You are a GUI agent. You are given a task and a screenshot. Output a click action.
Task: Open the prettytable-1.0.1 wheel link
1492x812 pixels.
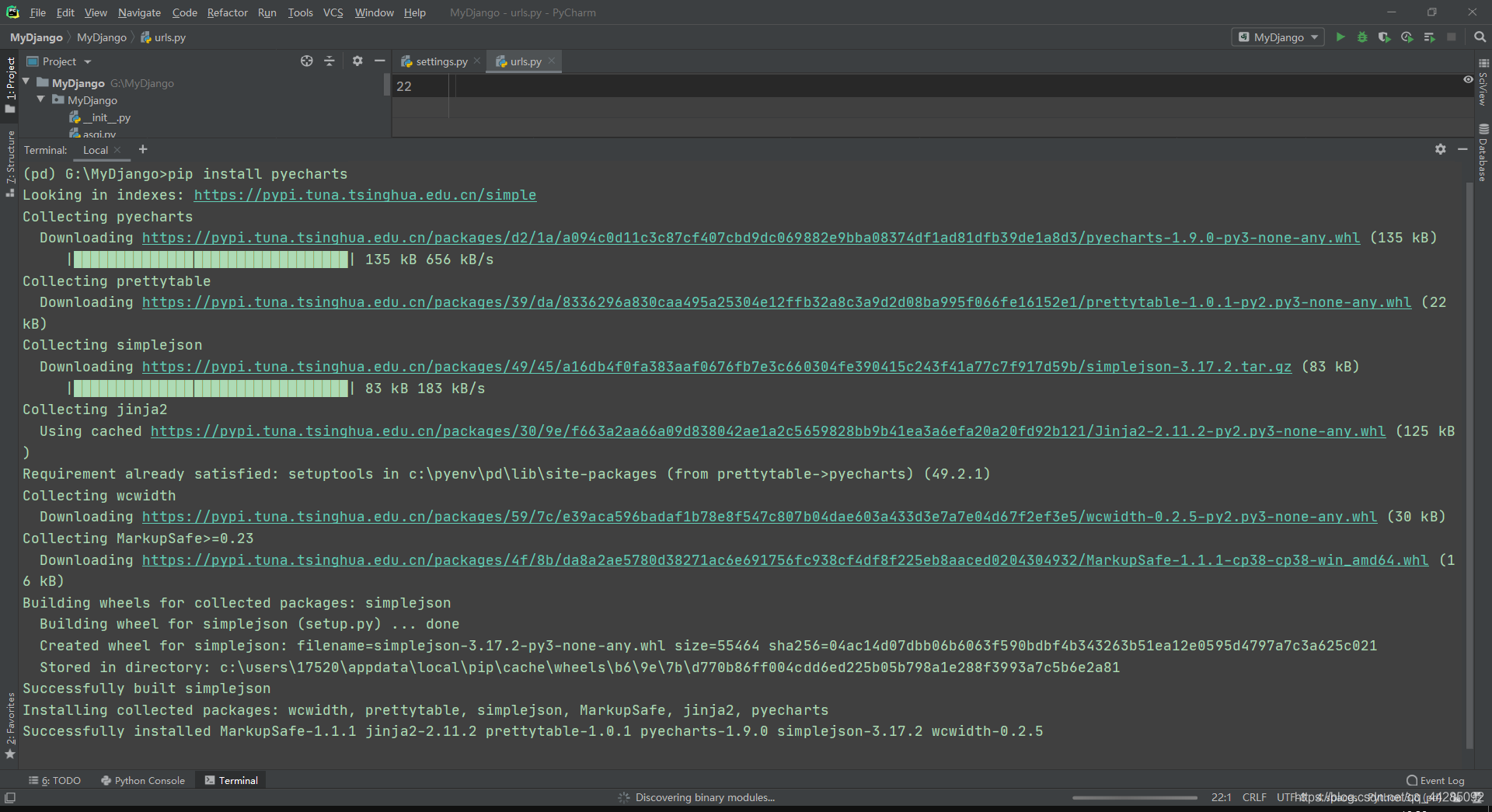776,302
